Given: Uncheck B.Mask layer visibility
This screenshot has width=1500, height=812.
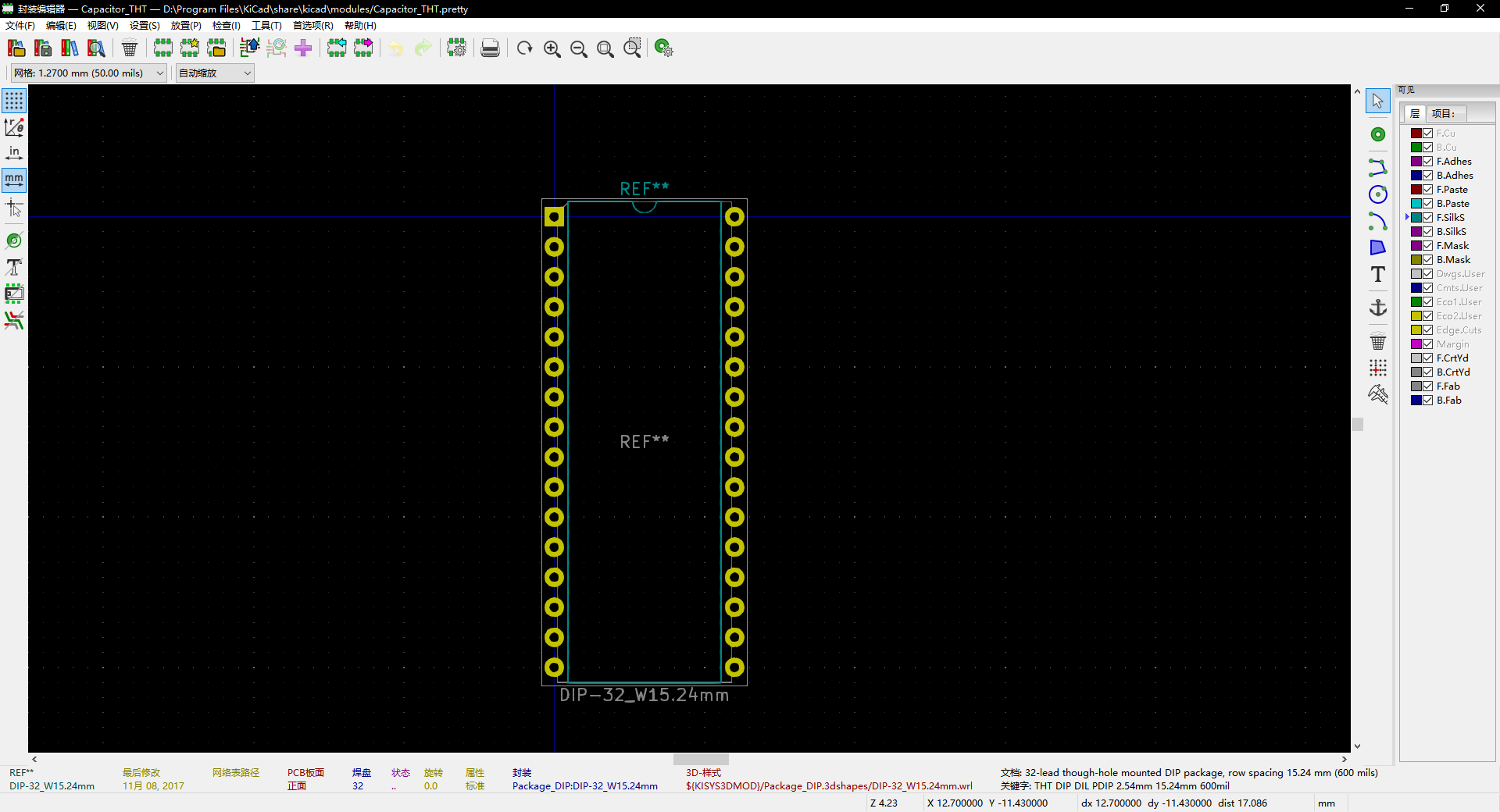Looking at the screenshot, I should click(1427, 260).
